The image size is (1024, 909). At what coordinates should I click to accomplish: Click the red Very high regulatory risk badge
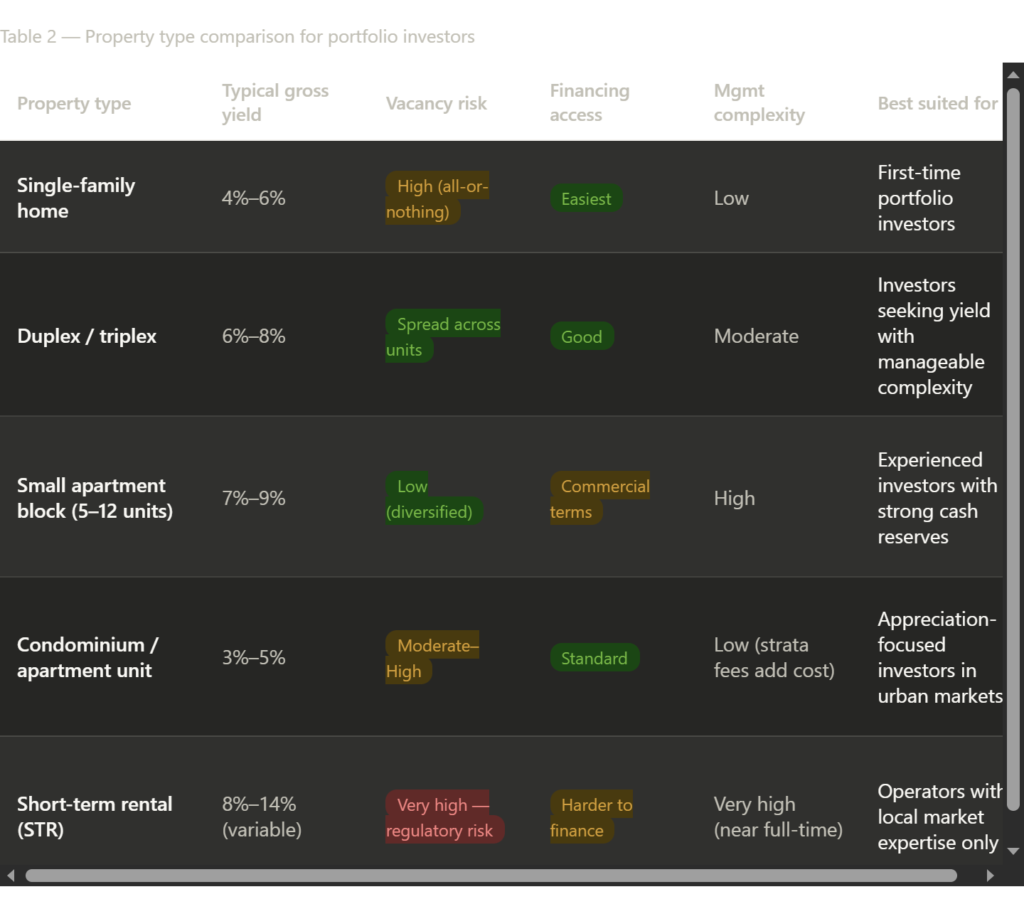pos(444,818)
